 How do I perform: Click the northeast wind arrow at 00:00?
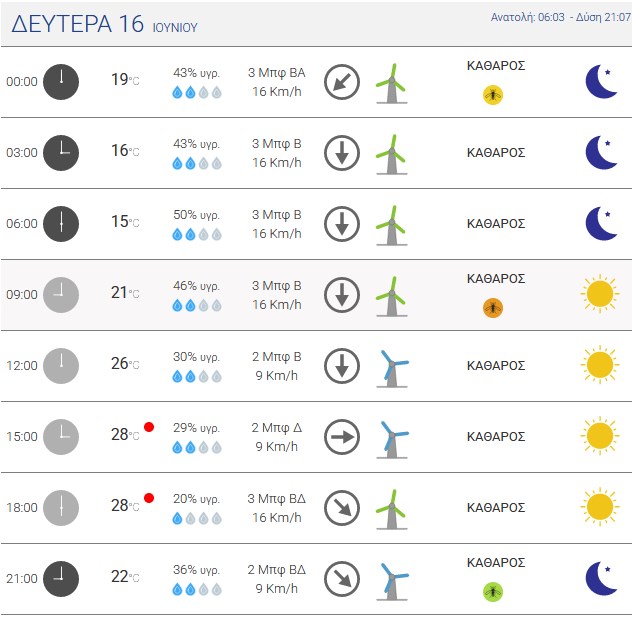click(342, 82)
